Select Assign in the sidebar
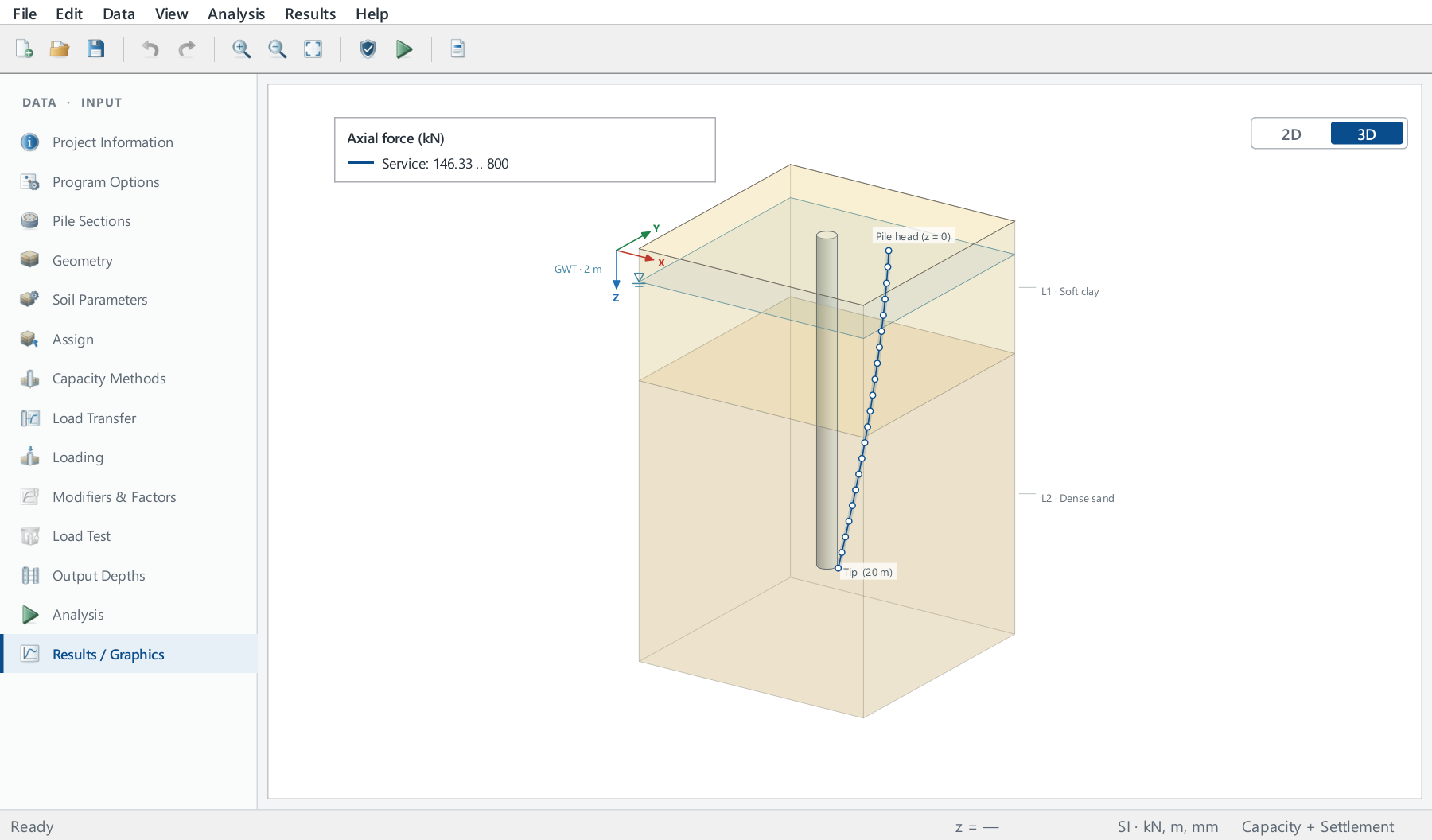 pos(129,340)
